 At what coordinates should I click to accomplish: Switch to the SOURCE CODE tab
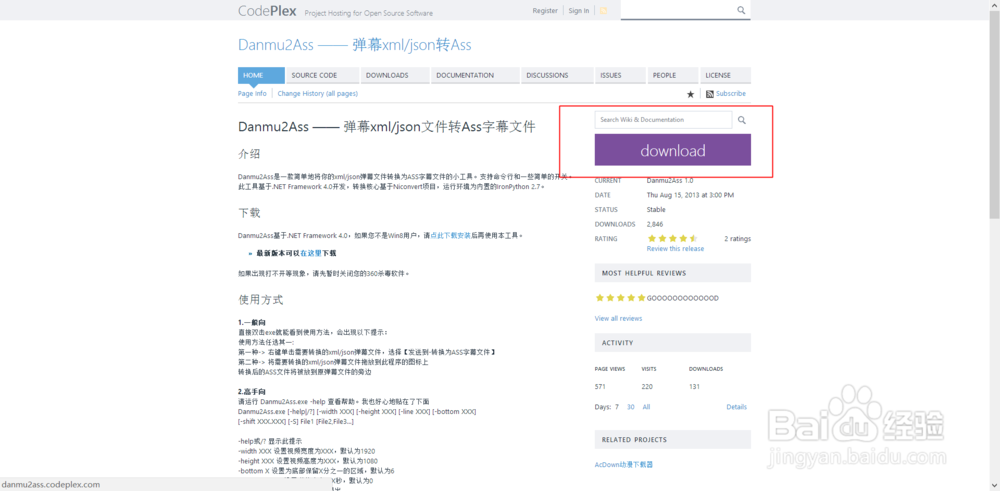click(x=323, y=75)
